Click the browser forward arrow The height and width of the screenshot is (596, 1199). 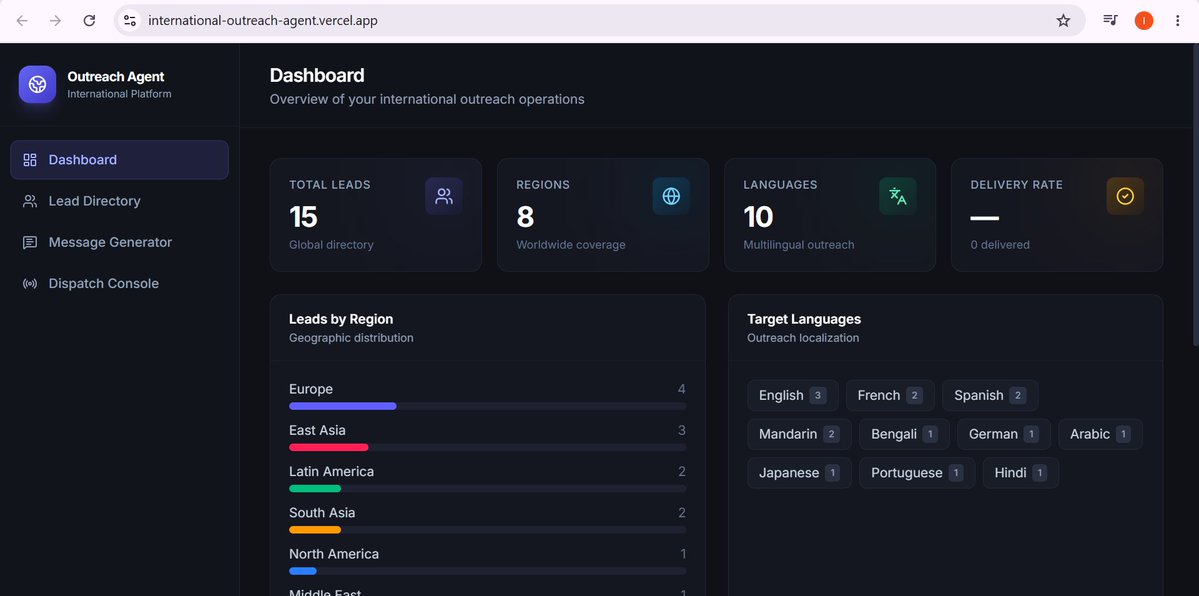[55, 21]
